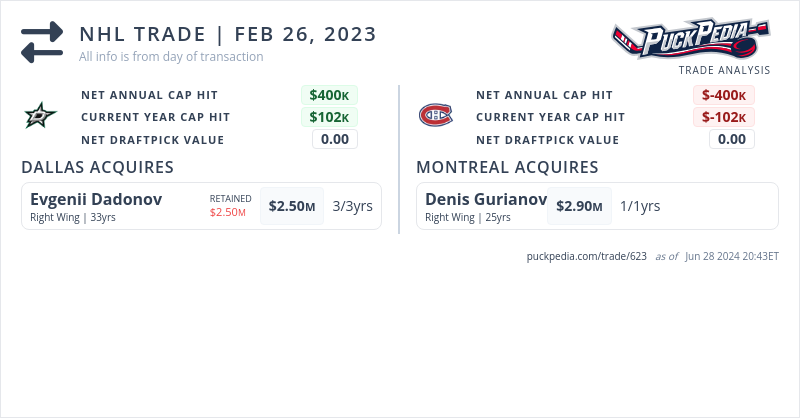
Task: Open the puckpedia.com/trade/623 link
Action: pyautogui.click(x=587, y=256)
